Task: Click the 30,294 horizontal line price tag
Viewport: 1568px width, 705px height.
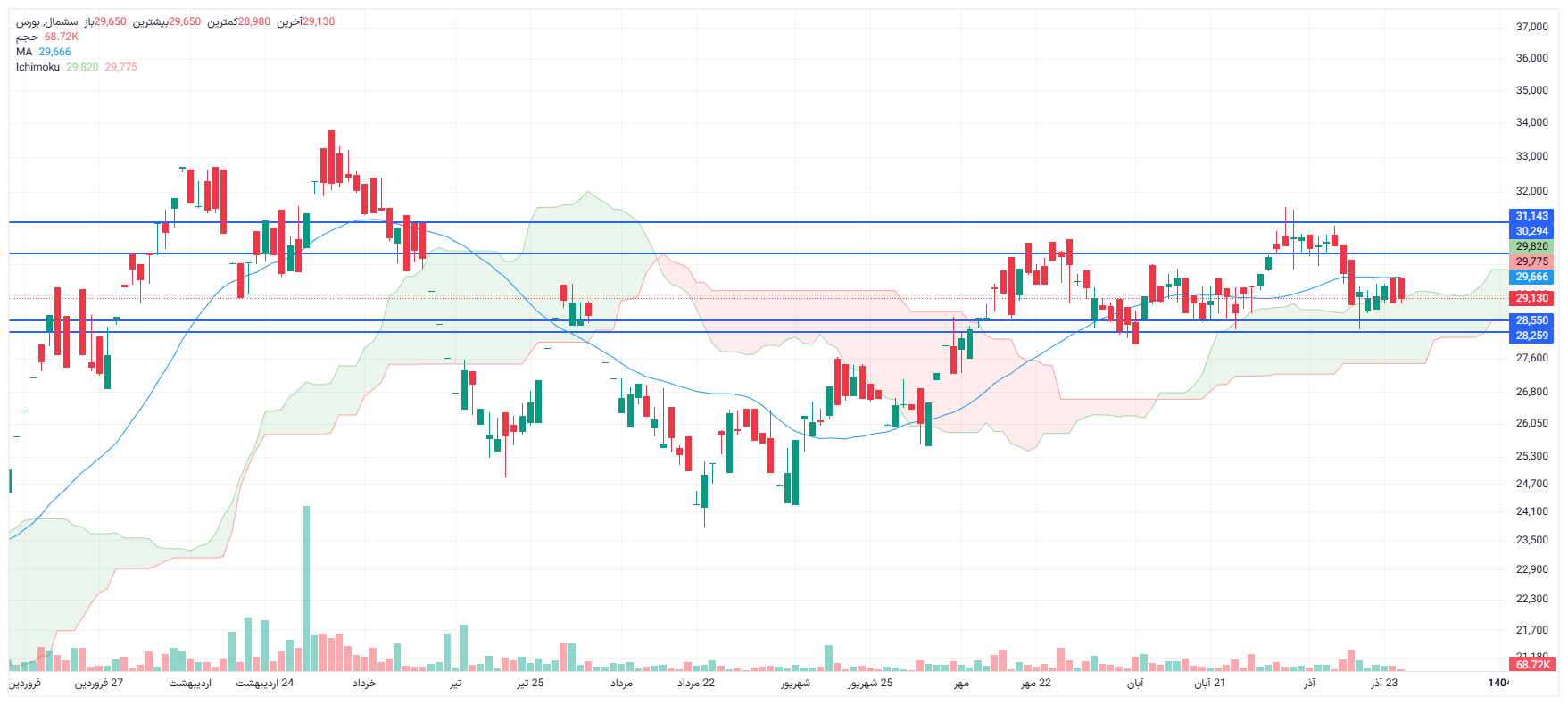Action: click(x=1531, y=231)
